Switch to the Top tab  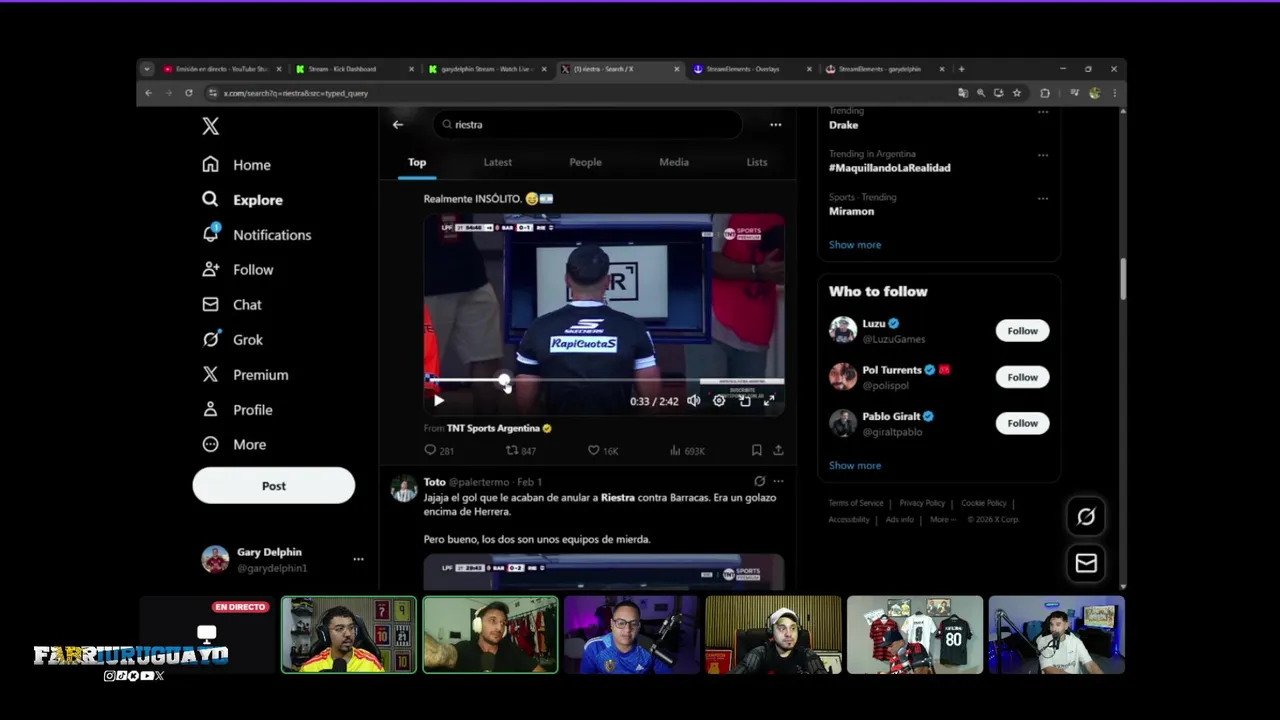pos(417,162)
